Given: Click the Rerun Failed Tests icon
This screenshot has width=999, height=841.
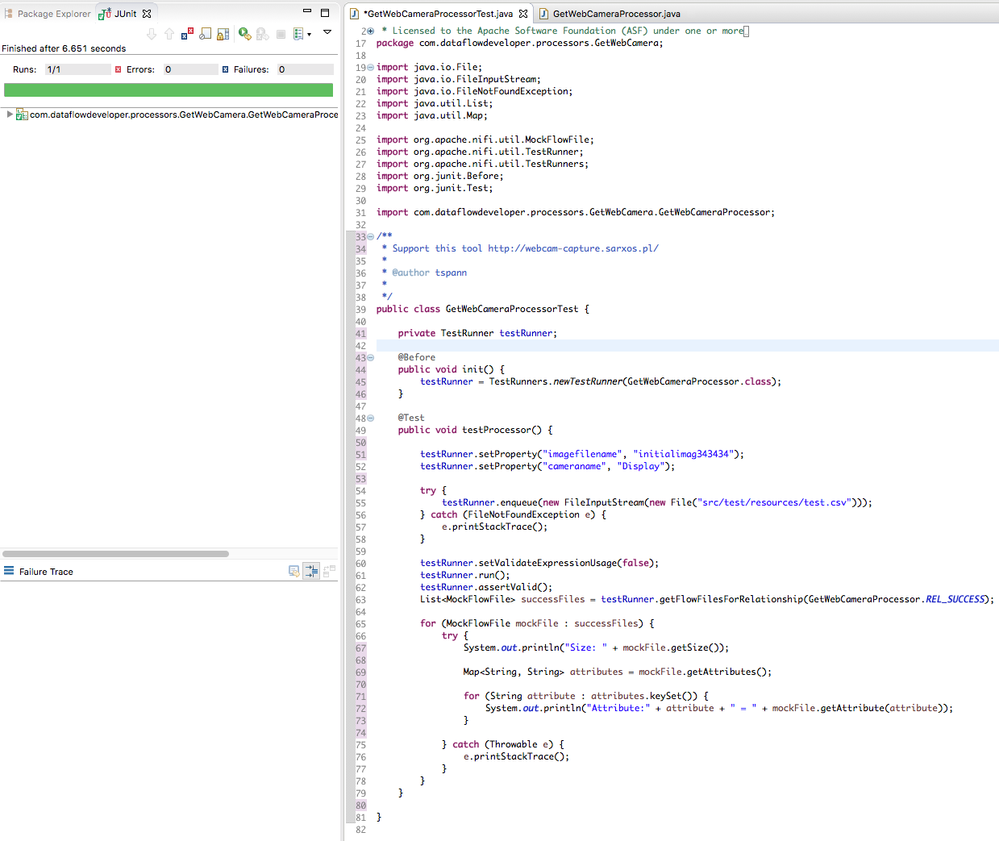Looking at the screenshot, I should 261,33.
